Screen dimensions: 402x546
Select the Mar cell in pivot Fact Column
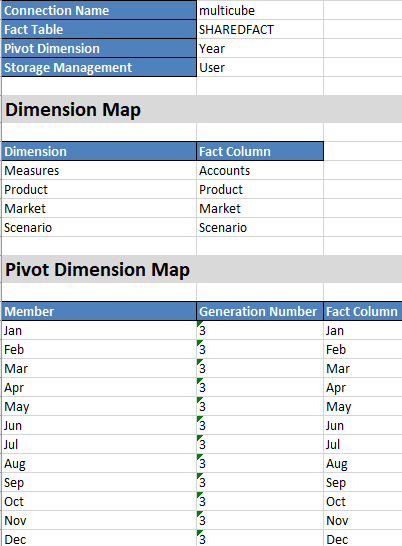click(x=363, y=368)
